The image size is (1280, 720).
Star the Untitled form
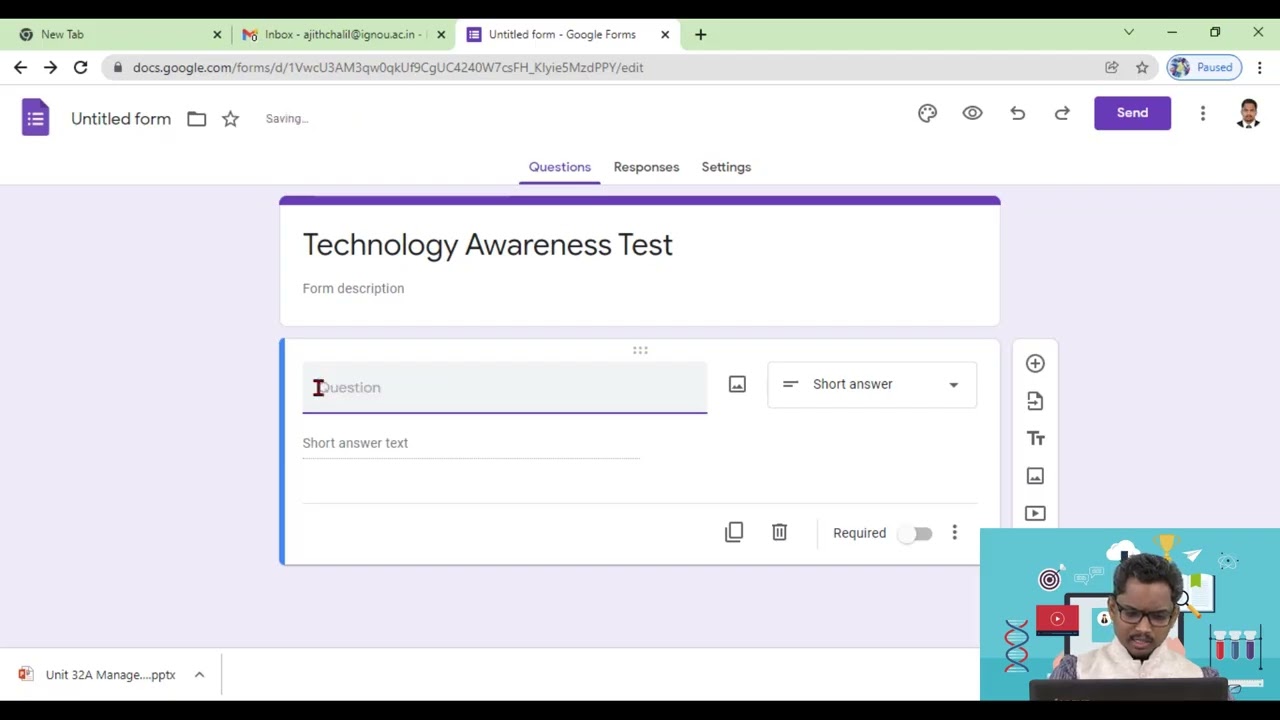230,119
